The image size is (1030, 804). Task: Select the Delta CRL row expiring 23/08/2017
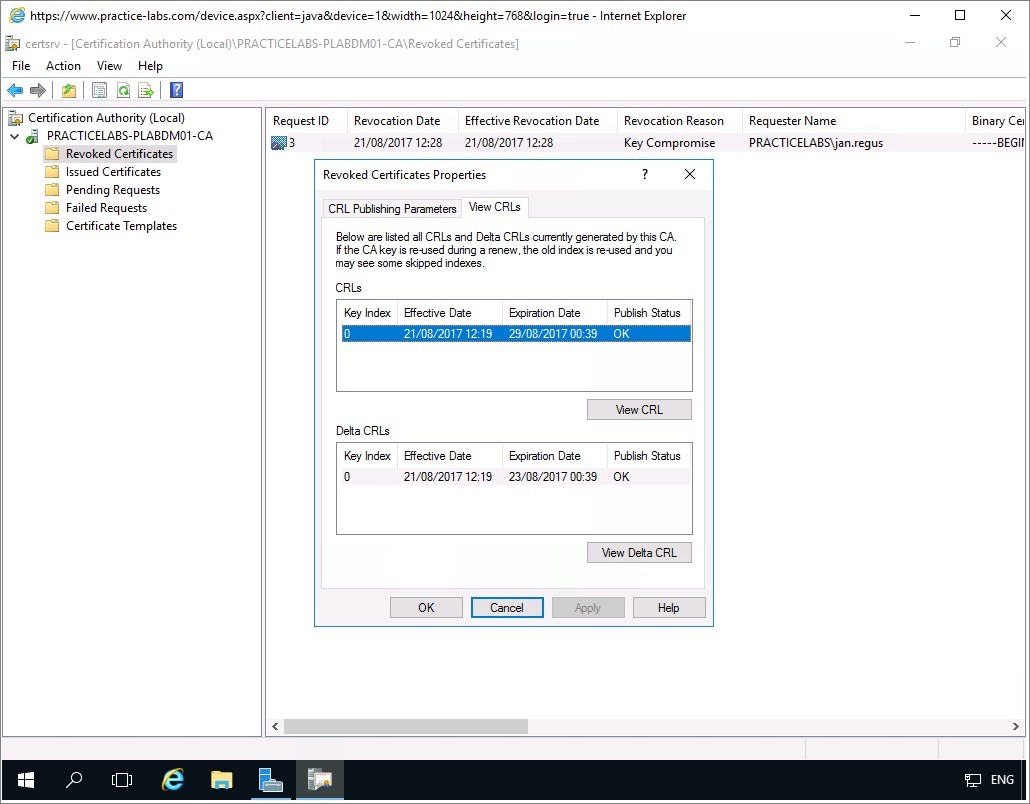coord(516,477)
